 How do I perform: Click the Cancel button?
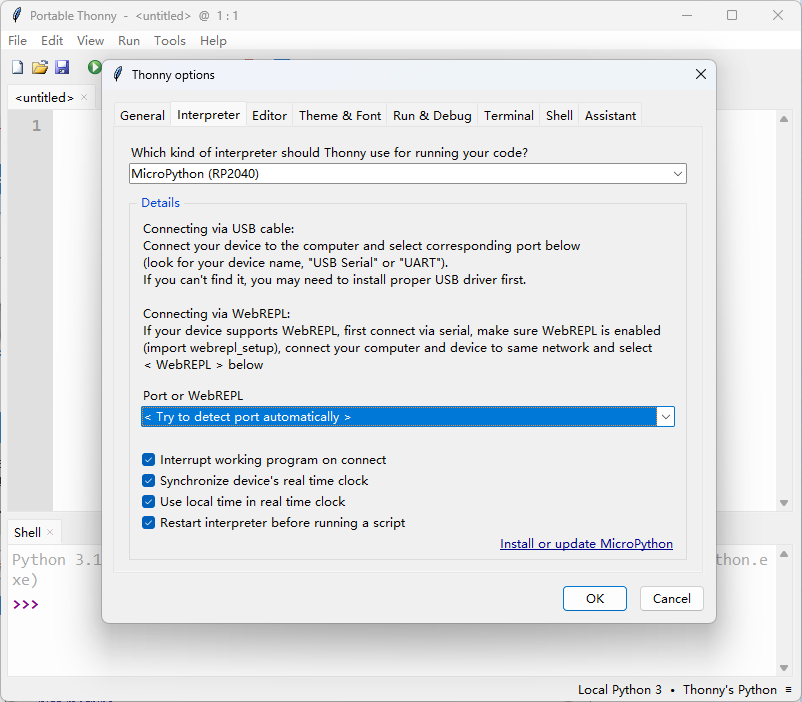[x=672, y=599]
